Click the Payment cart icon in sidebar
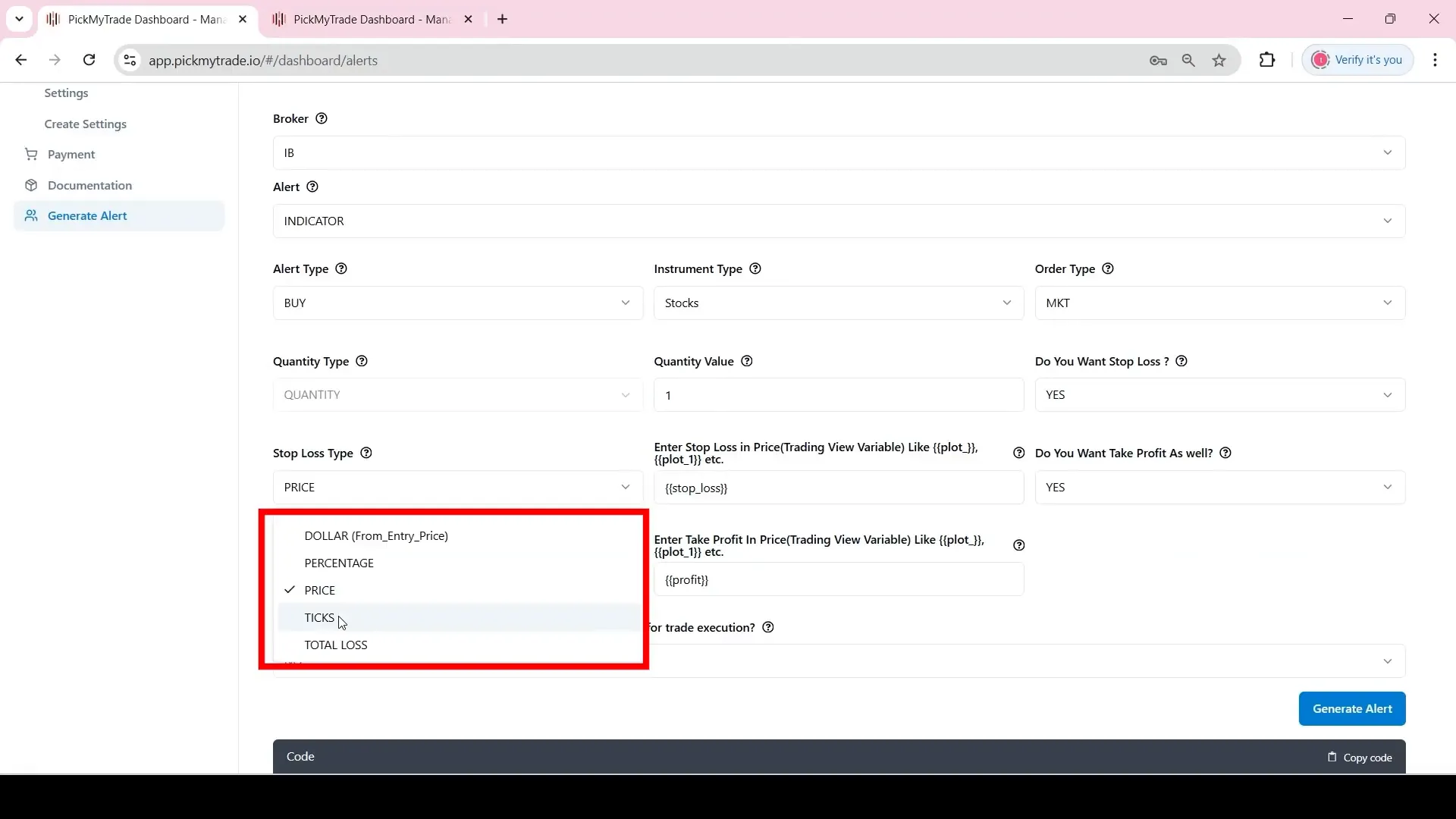This screenshot has height=819, width=1456. point(31,155)
